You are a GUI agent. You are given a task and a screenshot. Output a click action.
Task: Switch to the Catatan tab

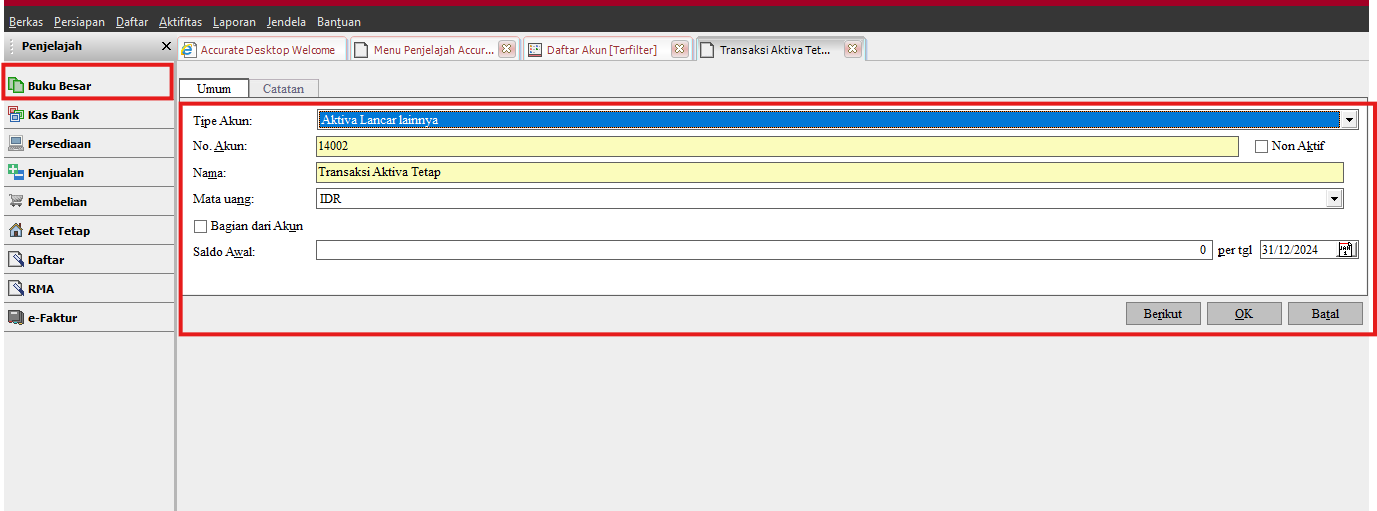[x=283, y=89]
